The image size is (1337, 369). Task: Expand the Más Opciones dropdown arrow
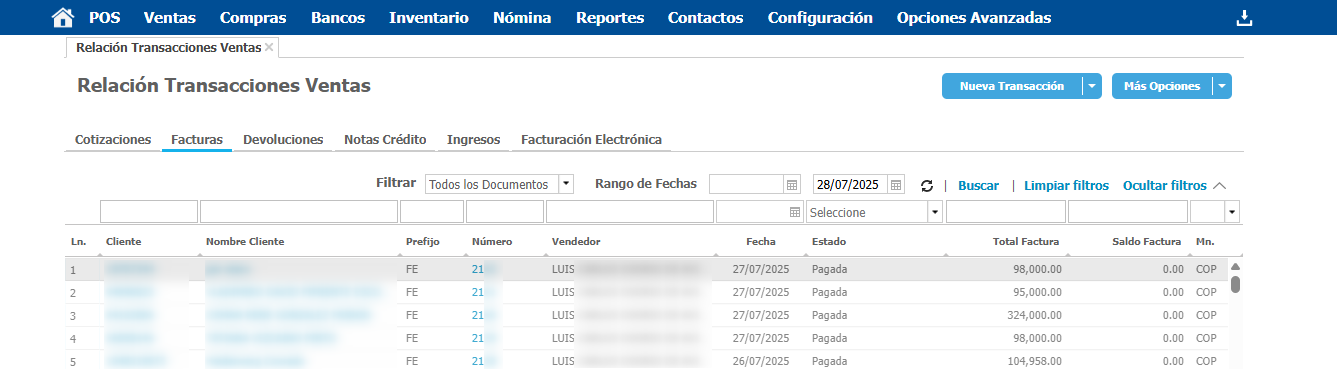(x=1222, y=87)
